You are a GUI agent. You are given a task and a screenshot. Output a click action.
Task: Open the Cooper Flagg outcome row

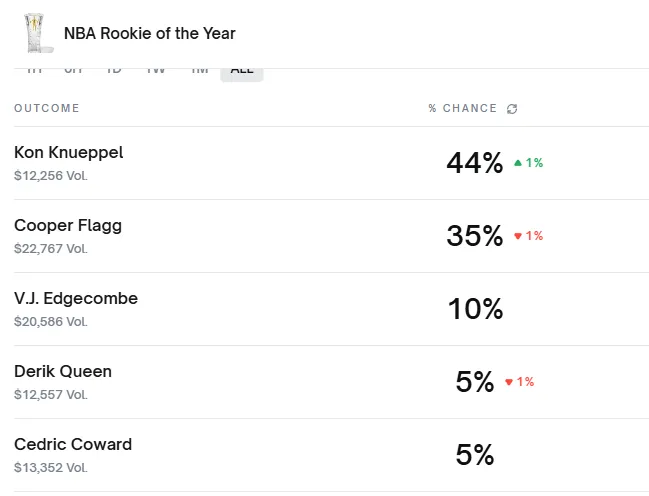point(68,225)
